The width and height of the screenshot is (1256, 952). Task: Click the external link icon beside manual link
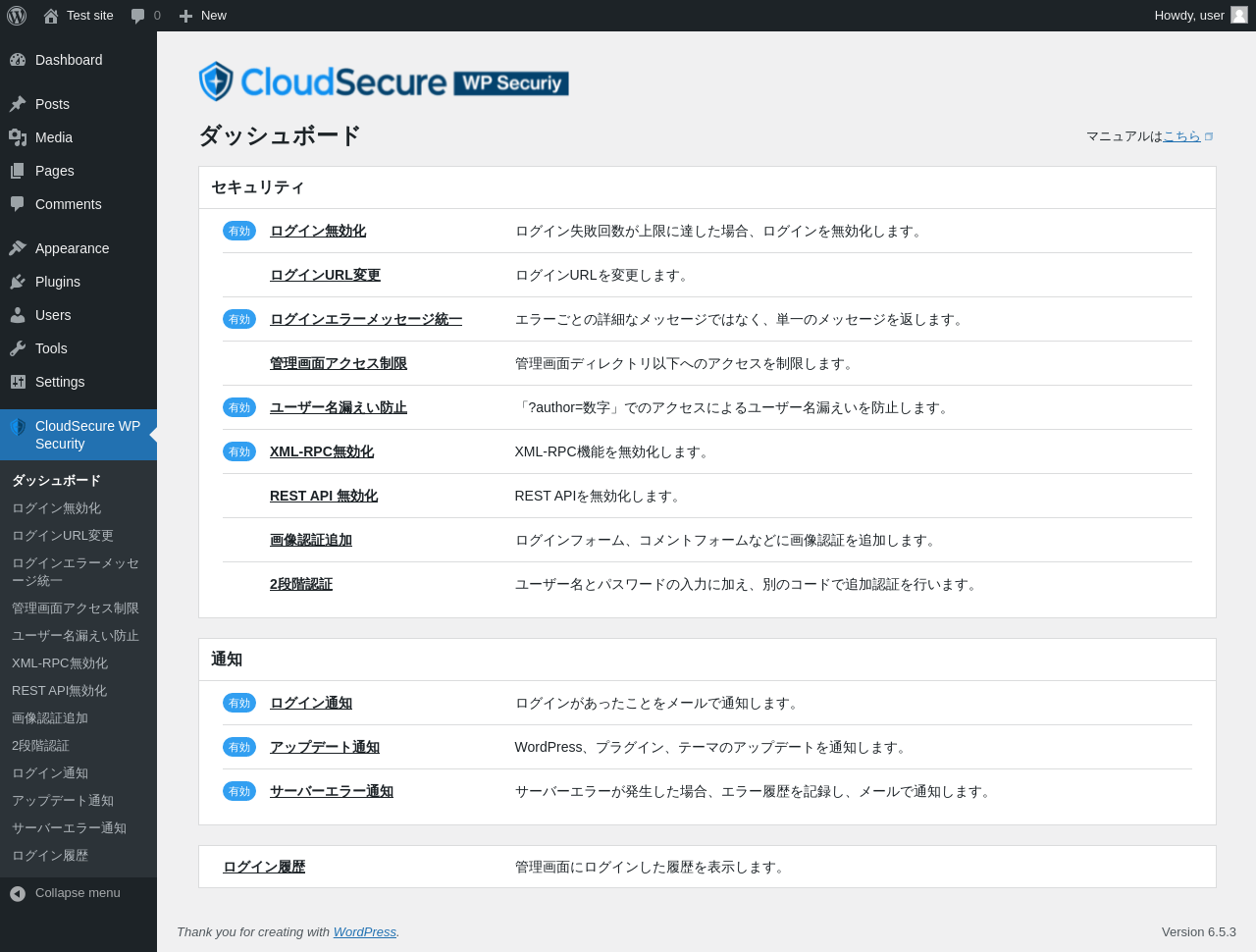(x=1209, y=136)
